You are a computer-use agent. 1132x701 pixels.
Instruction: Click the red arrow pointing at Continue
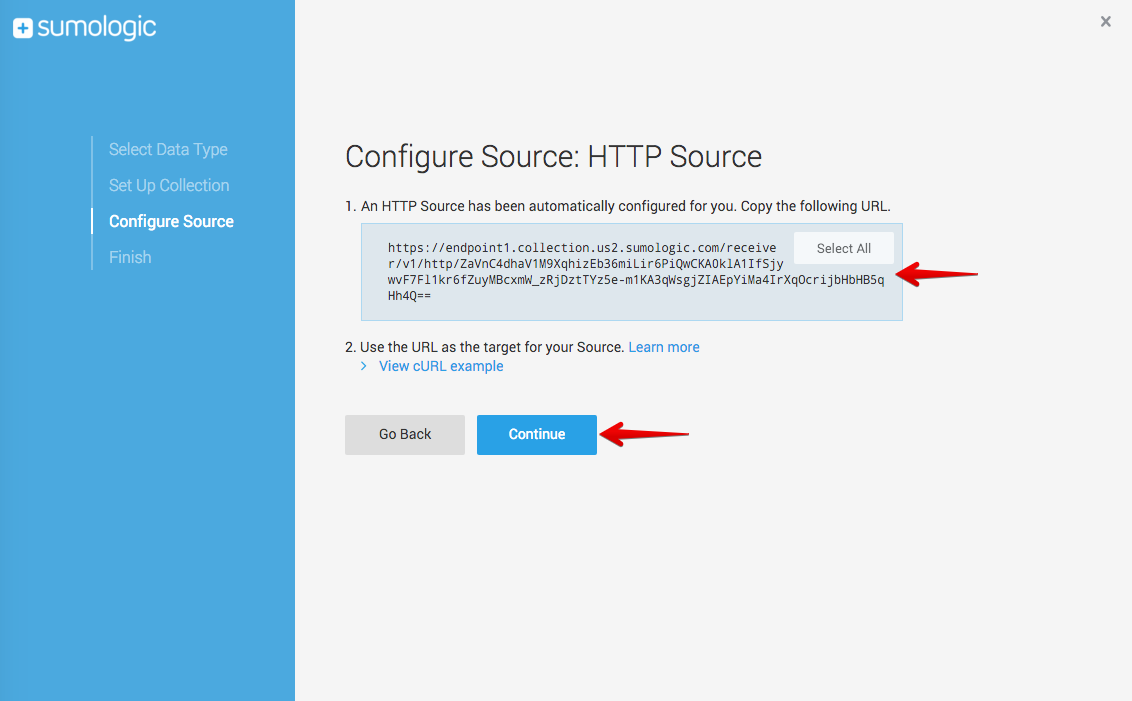coord(645,434)
